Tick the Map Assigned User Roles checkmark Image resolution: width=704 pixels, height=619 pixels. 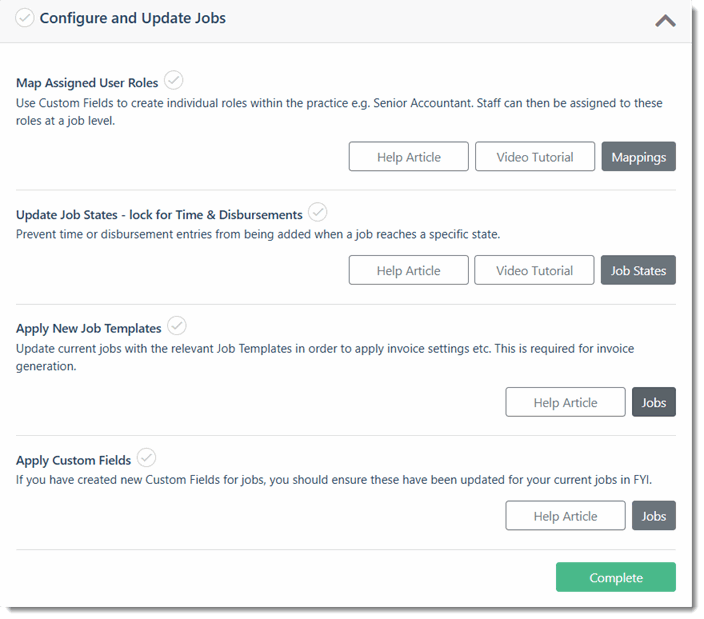tap(173, 81)
